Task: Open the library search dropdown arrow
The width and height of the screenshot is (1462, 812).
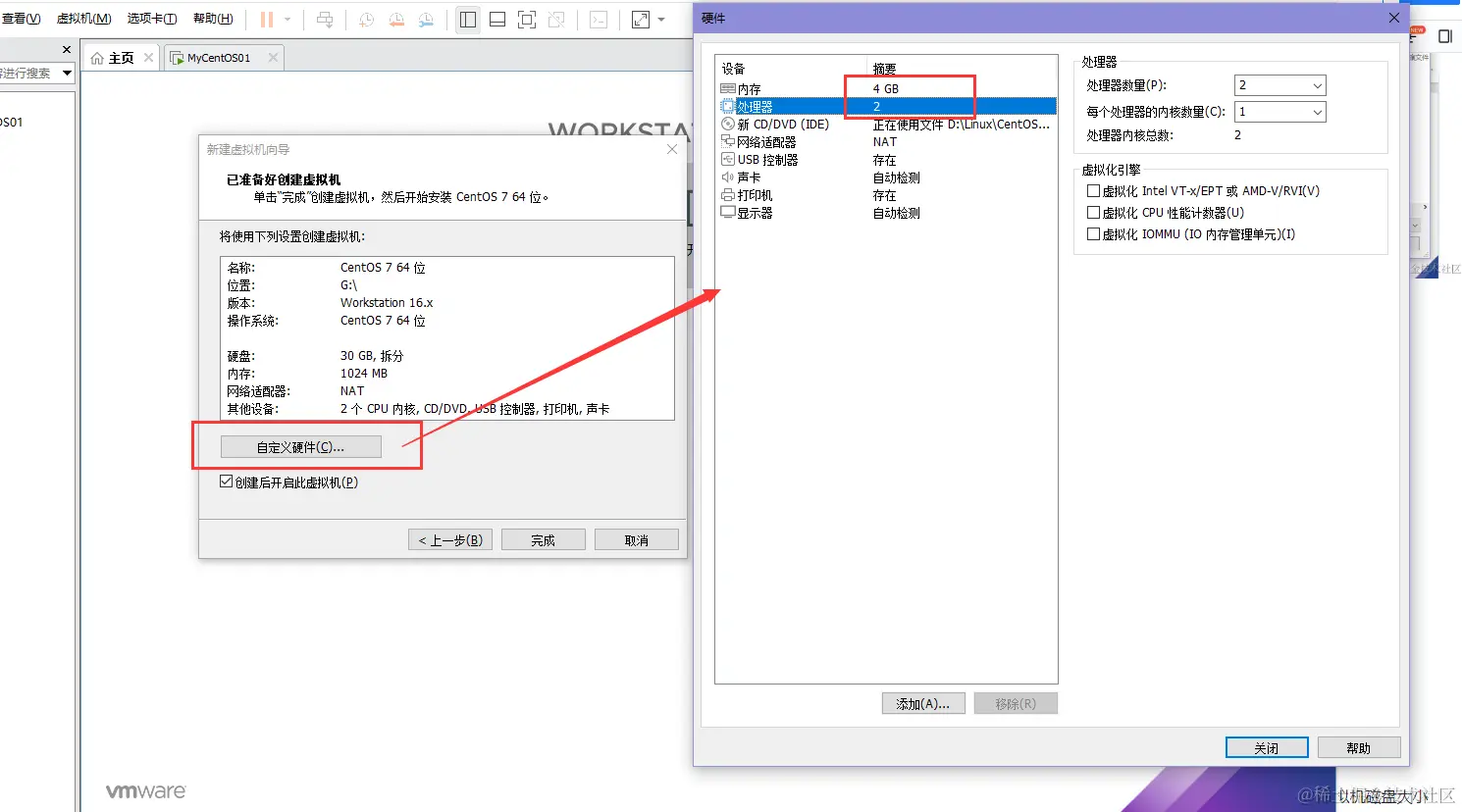Action: click(x=67, y=73)
